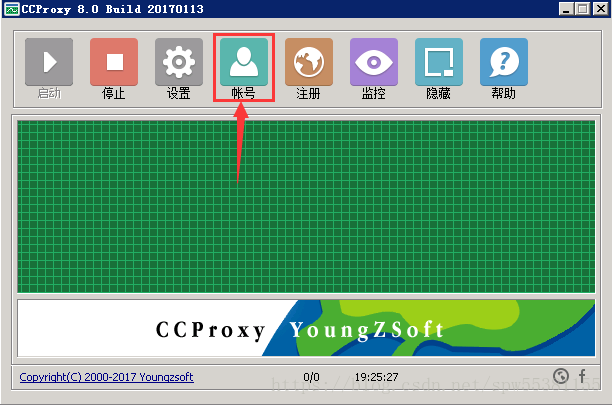This screenshot has height=405, width=612.
Task: Open 设置 (Settings) gear icon
Action: click(x=179, y=62)
